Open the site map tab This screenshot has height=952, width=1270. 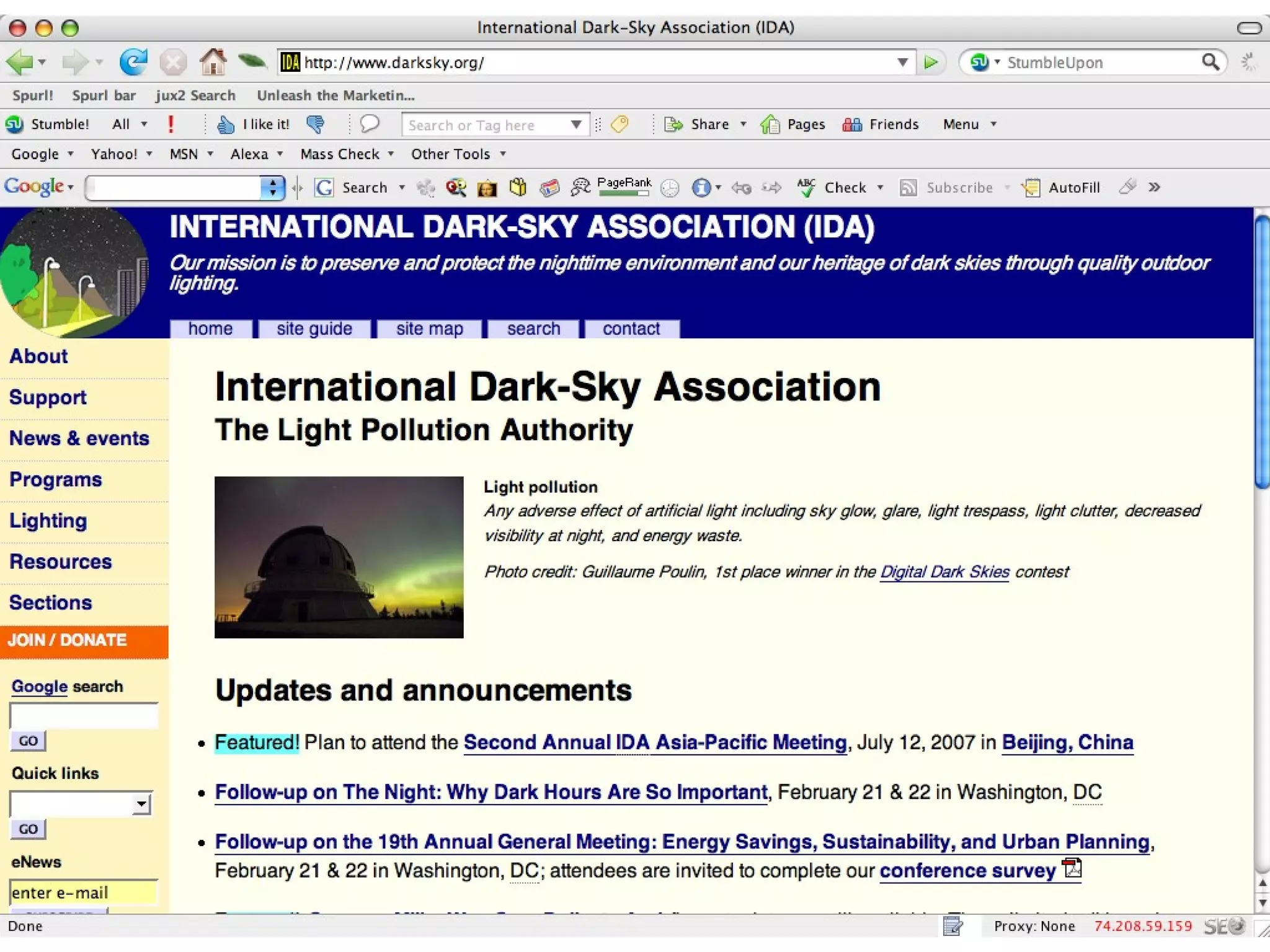point(429,328)
